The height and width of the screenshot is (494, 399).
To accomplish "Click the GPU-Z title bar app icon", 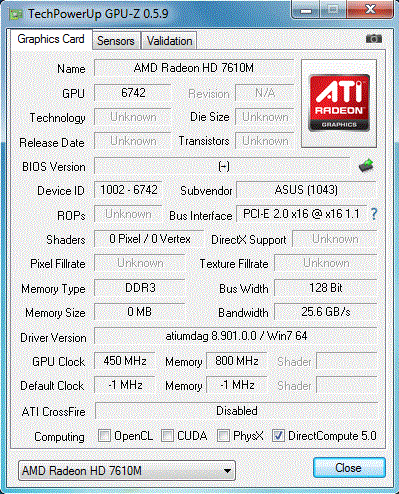I will click(x=15, y=14).
